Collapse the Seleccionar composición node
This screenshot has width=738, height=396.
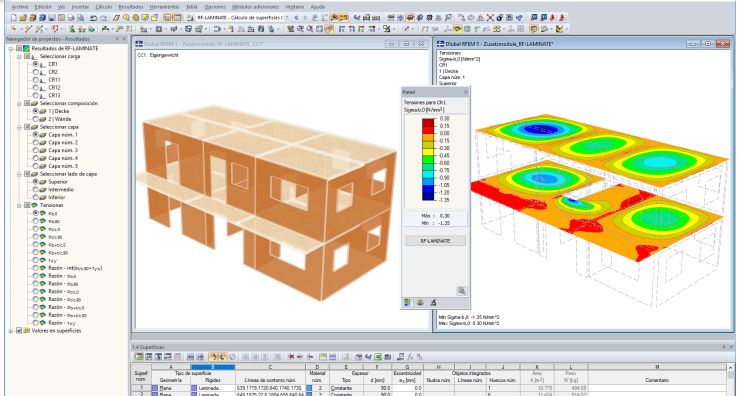pos(19,104)
